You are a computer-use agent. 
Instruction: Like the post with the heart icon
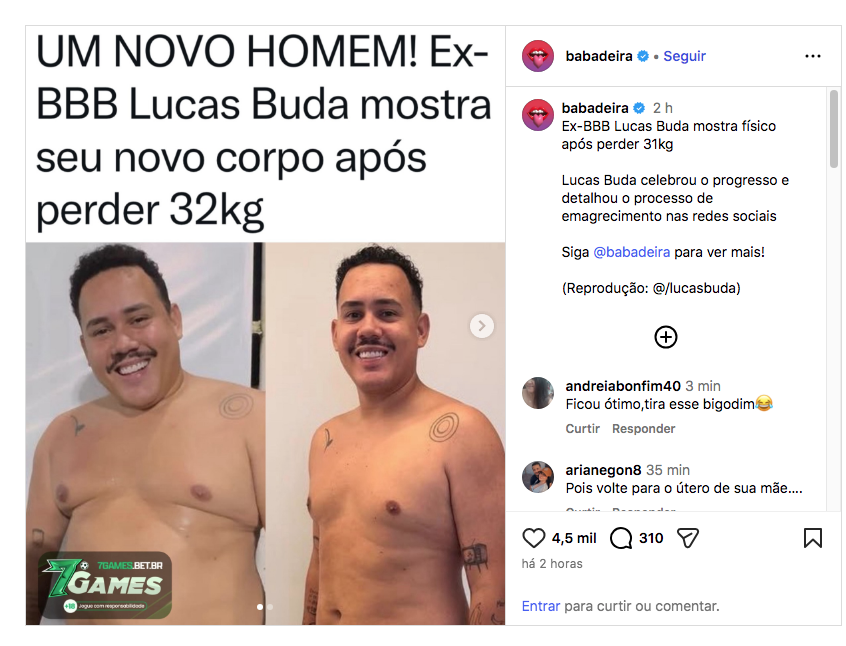(x=534, y=538)
